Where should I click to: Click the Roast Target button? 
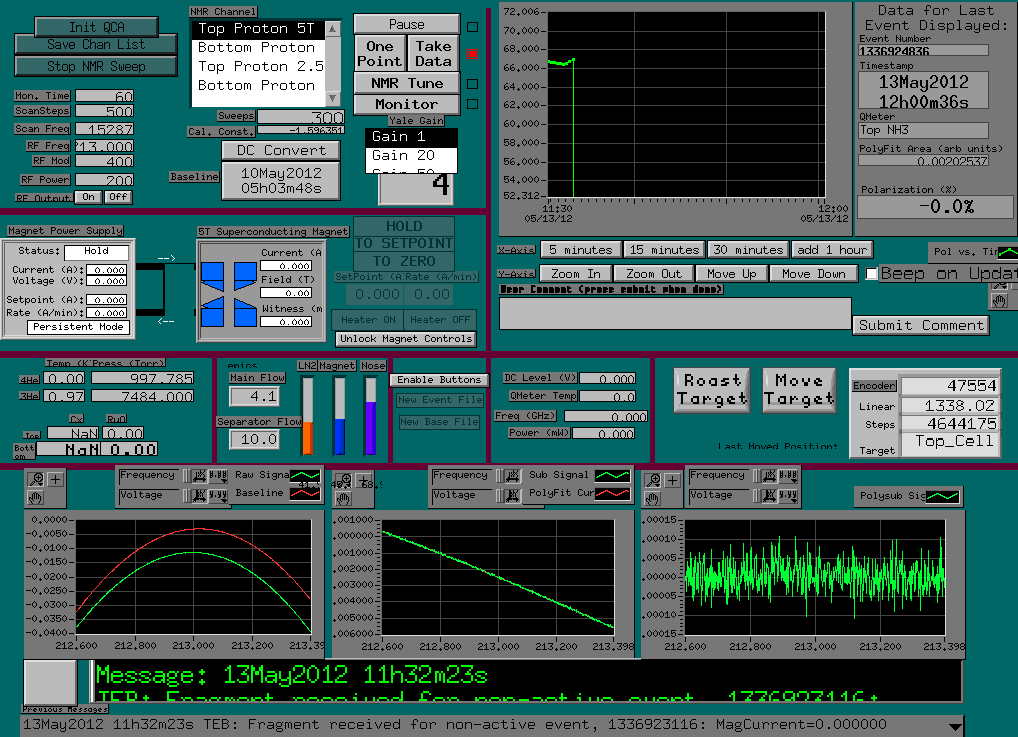click(x=712, y=390)
